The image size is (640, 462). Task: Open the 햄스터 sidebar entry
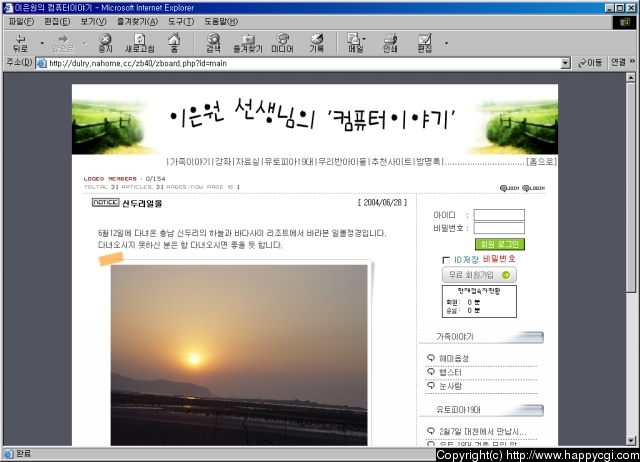[450, 372]
